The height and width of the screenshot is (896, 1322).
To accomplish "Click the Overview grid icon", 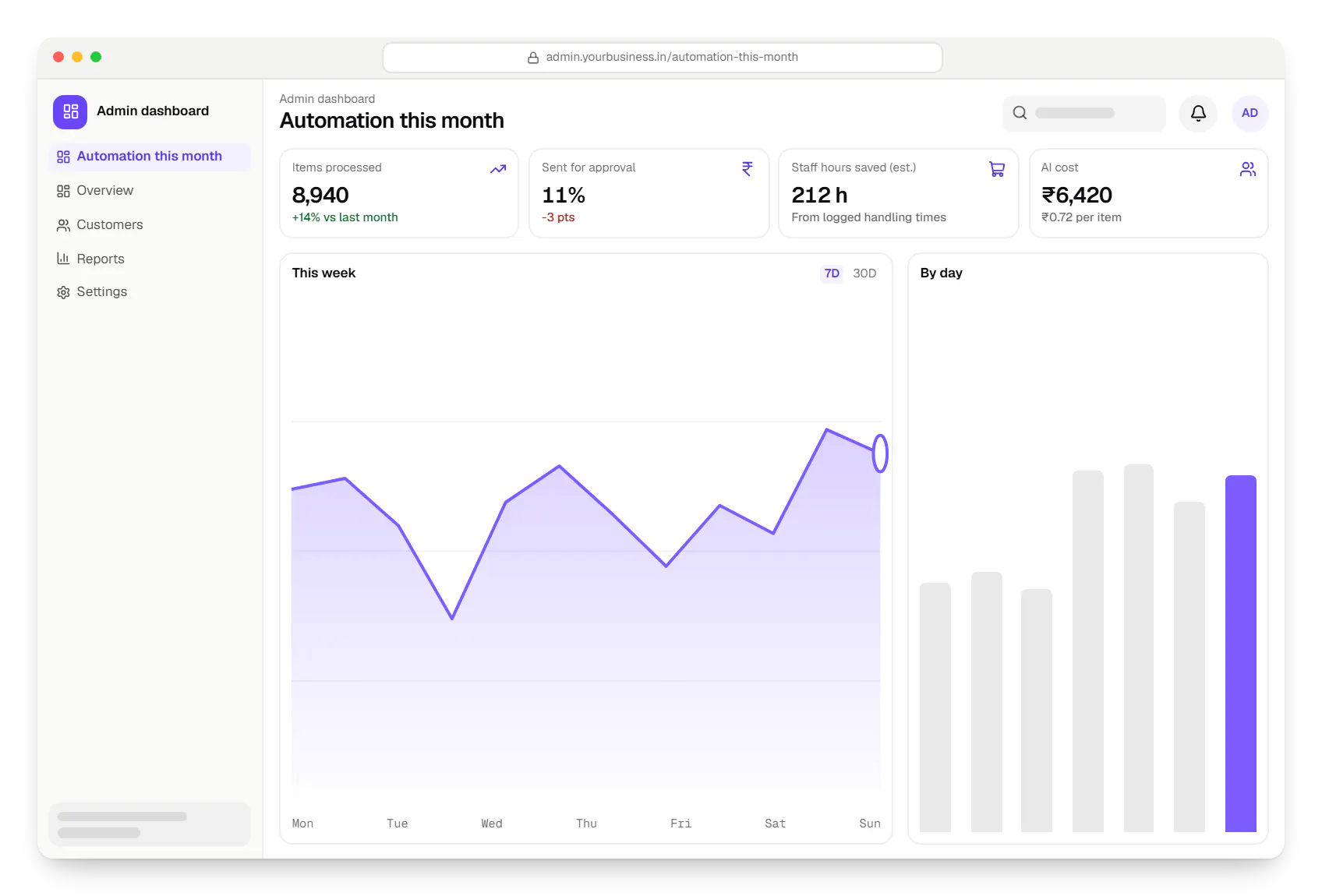I will point(63,191).
